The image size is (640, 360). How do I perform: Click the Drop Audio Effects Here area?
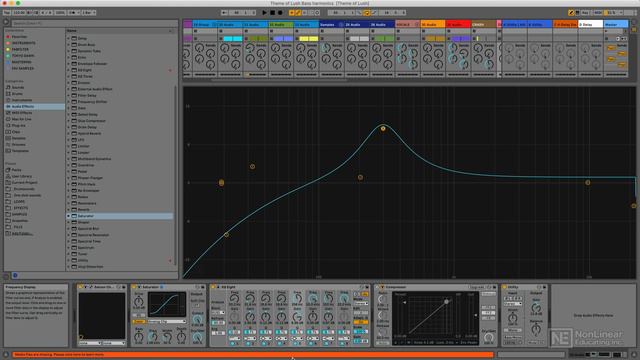point(593,316)
